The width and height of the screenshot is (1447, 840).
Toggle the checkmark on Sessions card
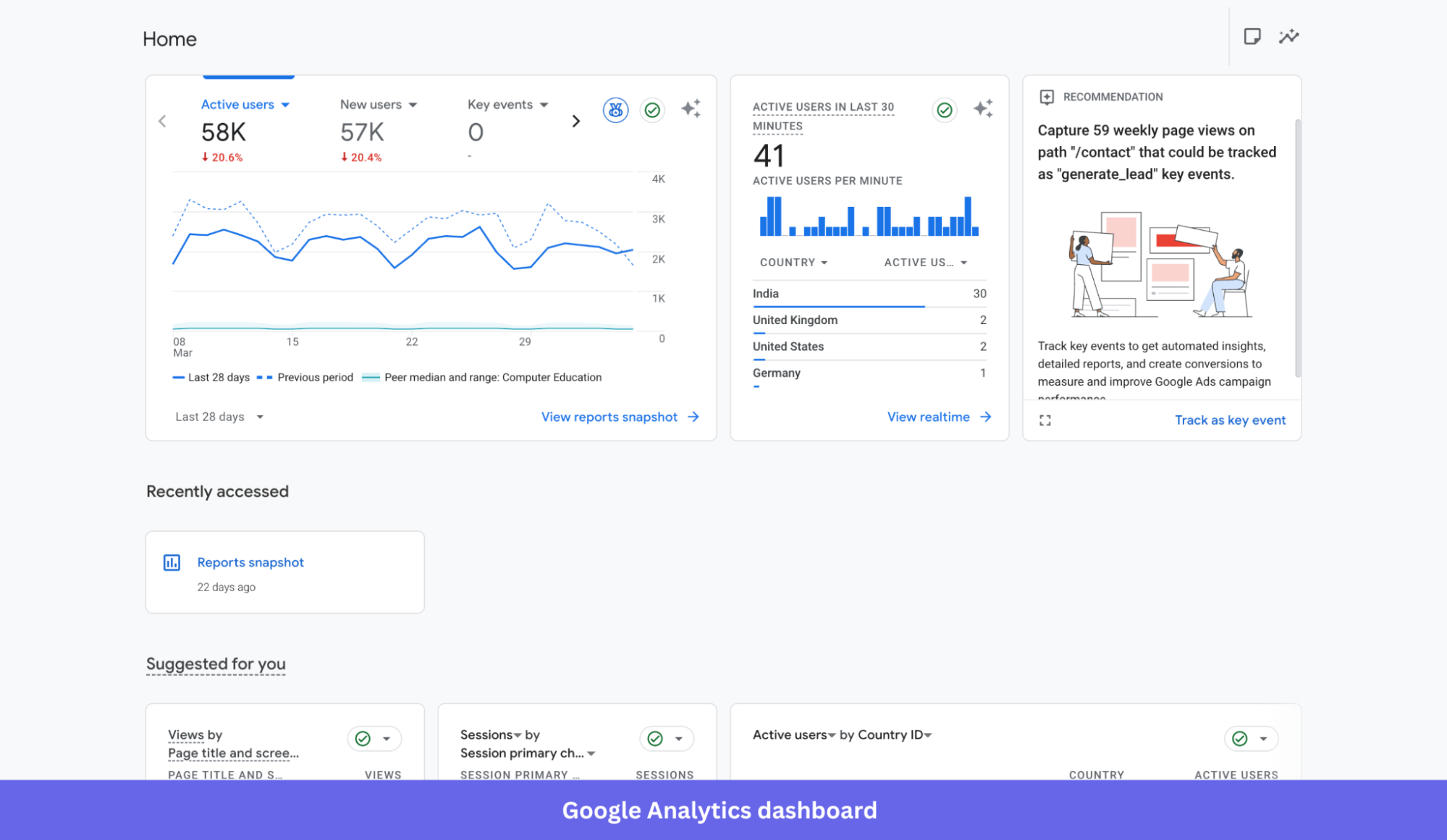click(x=654, y=739)
